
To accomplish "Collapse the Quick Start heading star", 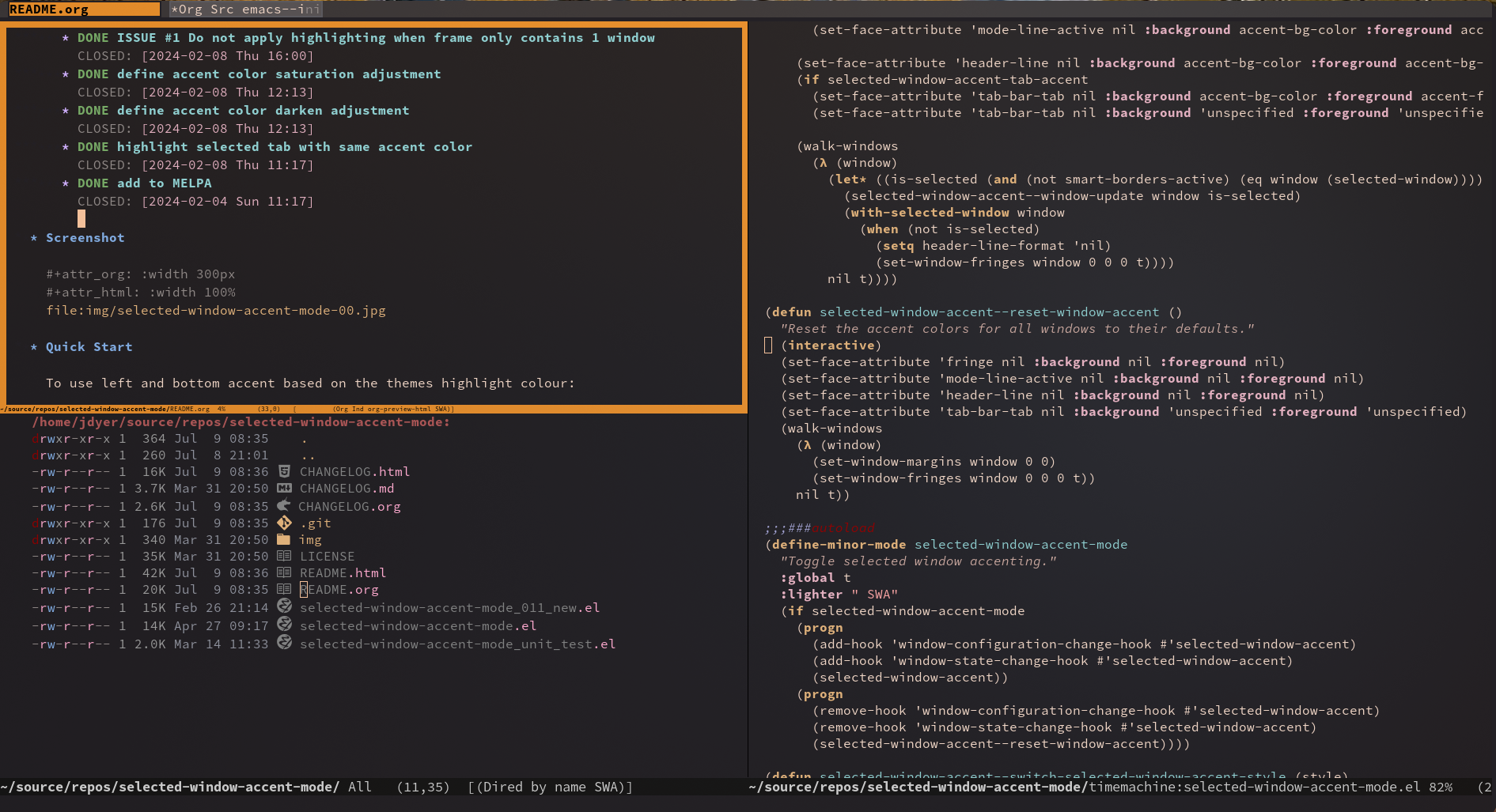I will pyautogui.click(x=34, y=346).
